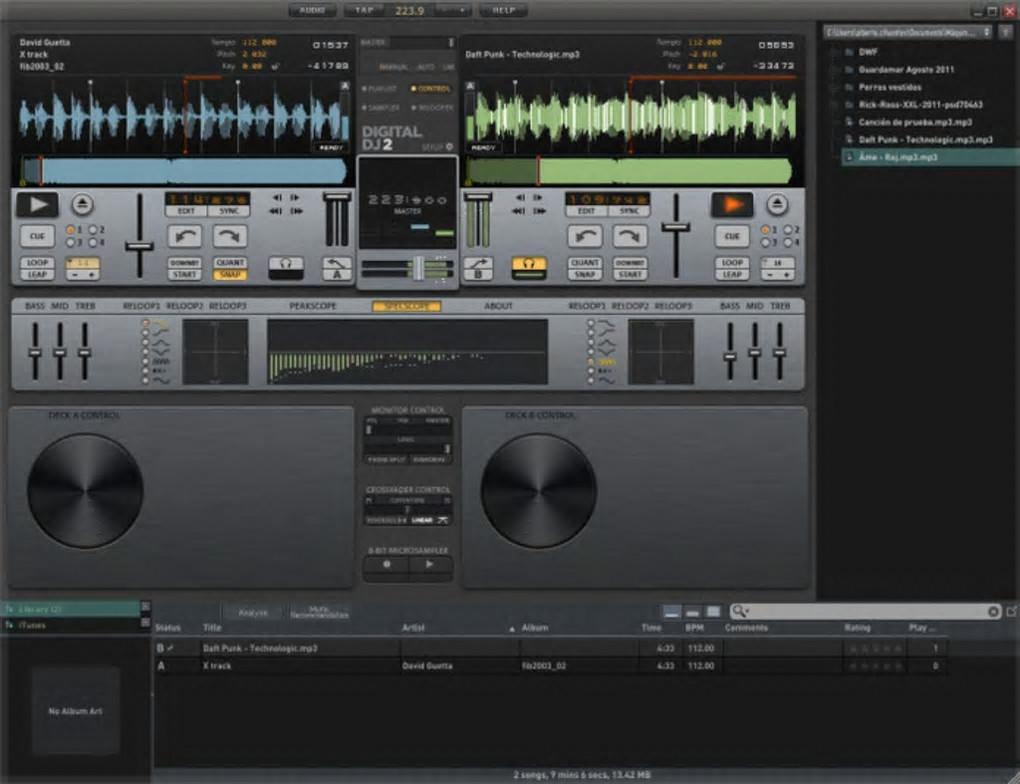This screenshot has height=784, width=1020.
Task: Click the right pitch-bend arrow on Deck A
Action: 229,237
